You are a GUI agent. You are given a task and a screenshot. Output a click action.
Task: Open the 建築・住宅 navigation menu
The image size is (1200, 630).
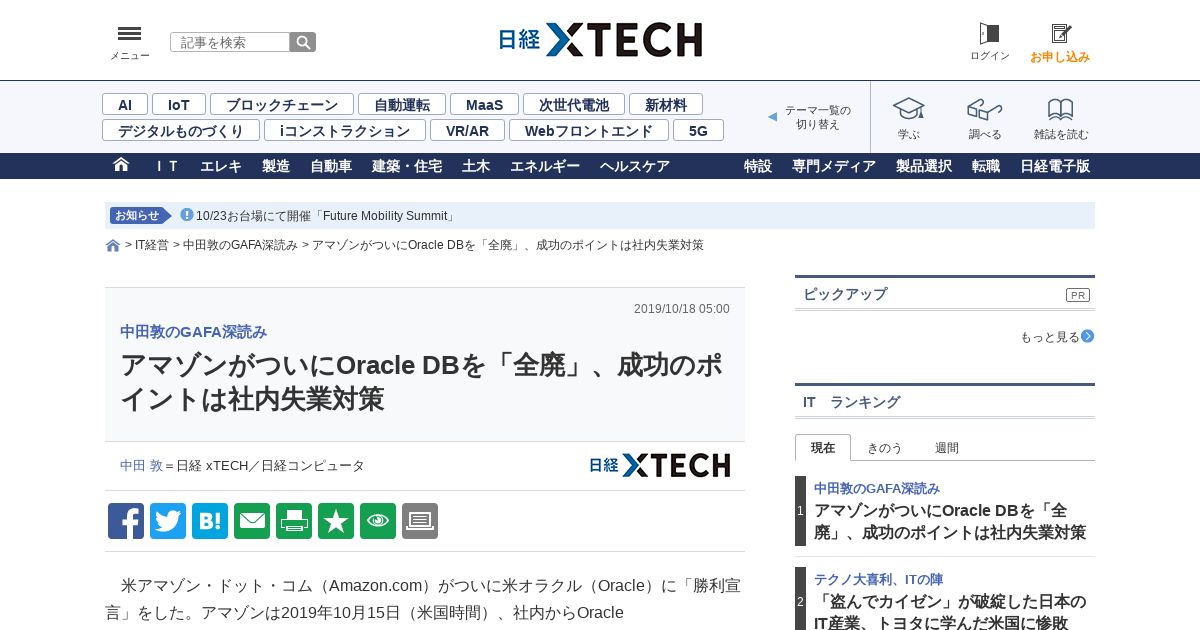(407, 166)
